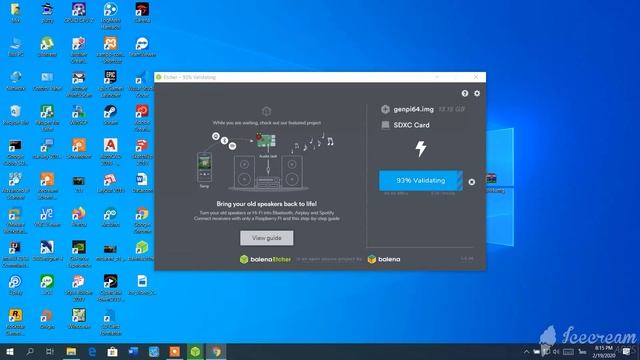Image resolution: width=640 pixels, height=360 pixels.
Task: Click the speakers featured project illustration
Action: 267,161
